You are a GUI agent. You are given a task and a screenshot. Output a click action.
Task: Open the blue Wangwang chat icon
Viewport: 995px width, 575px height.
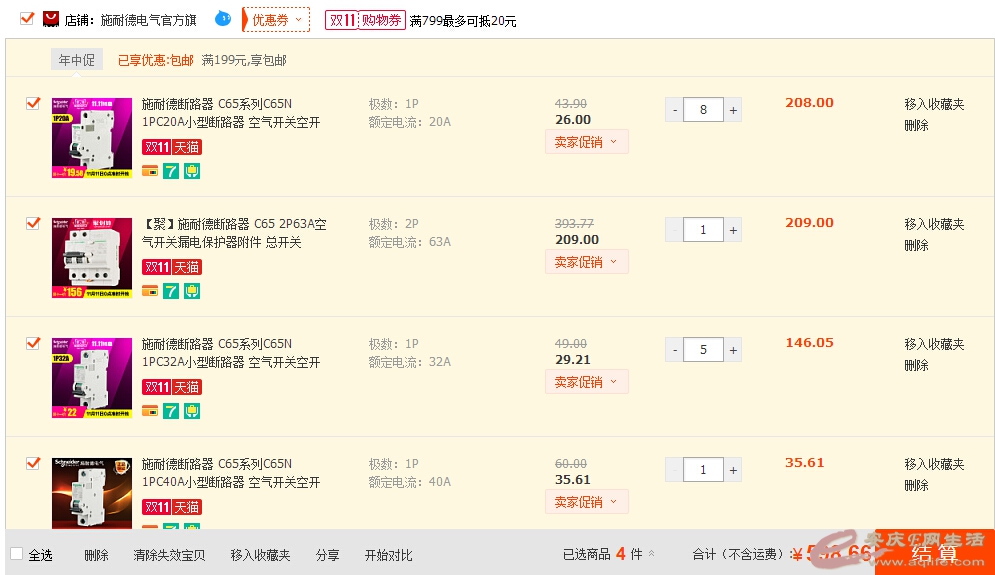pyautogui.click(x=223, y=19)
